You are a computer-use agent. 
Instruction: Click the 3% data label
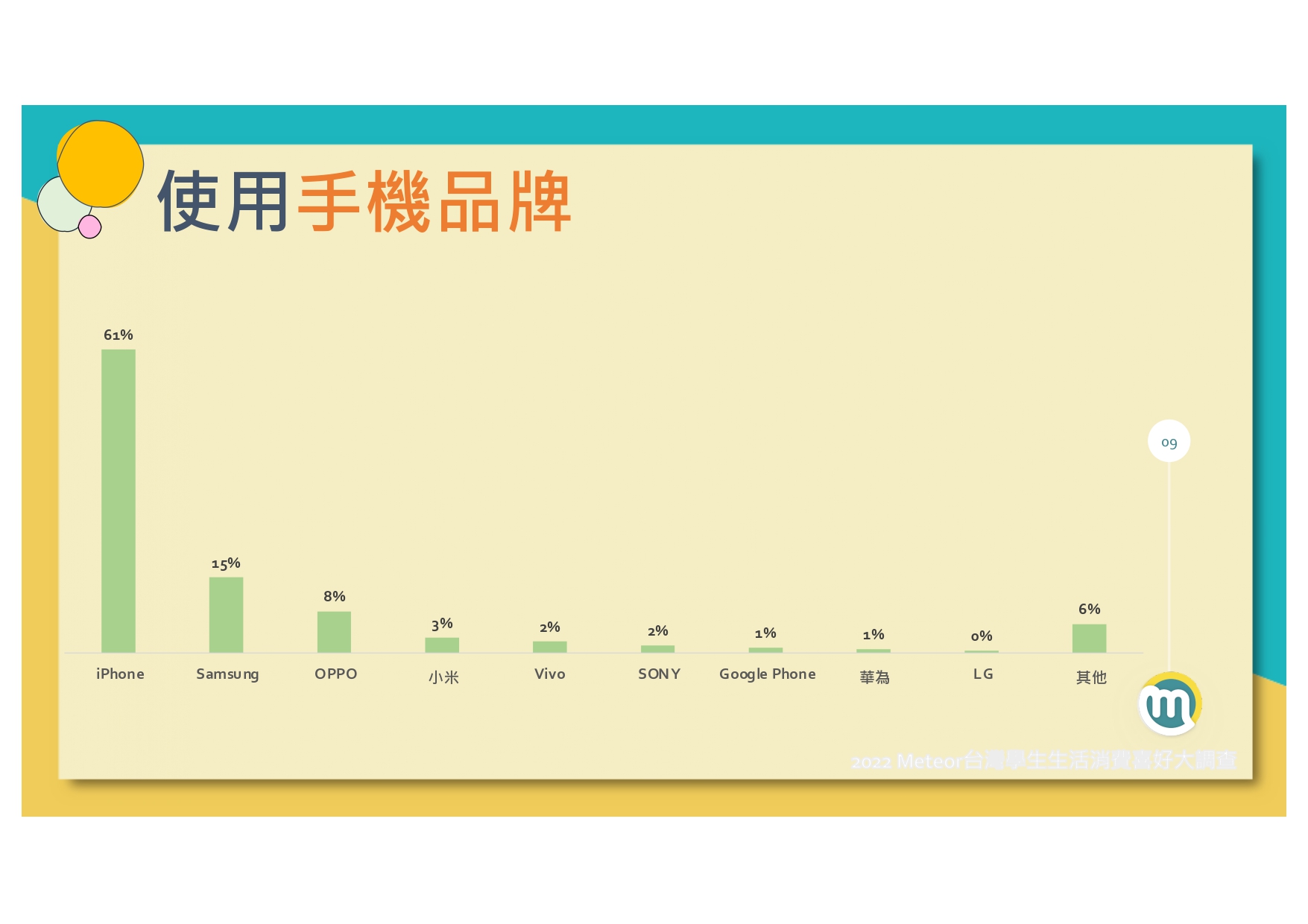(442, 624)
